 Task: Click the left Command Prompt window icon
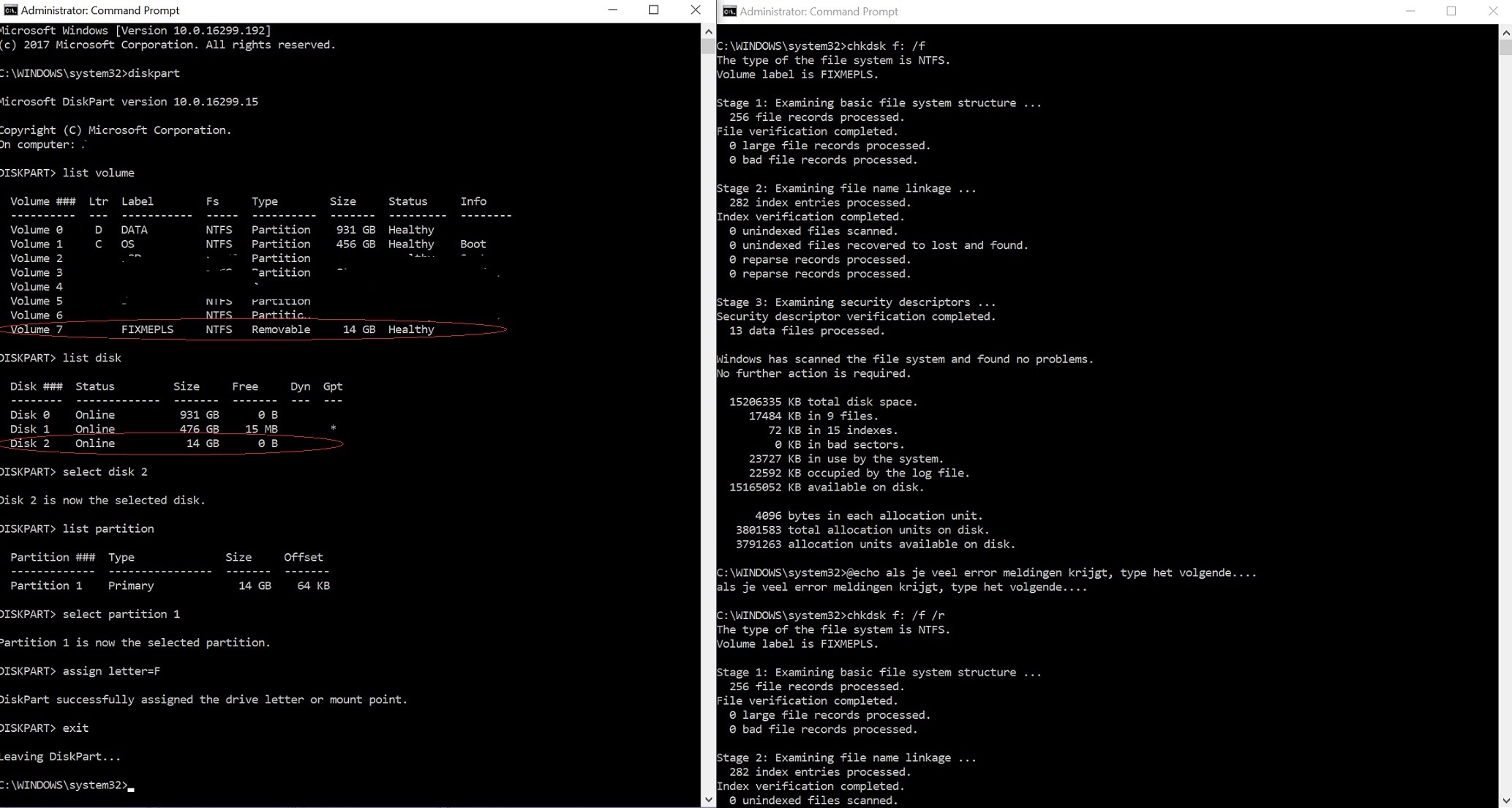click(10, 10)
